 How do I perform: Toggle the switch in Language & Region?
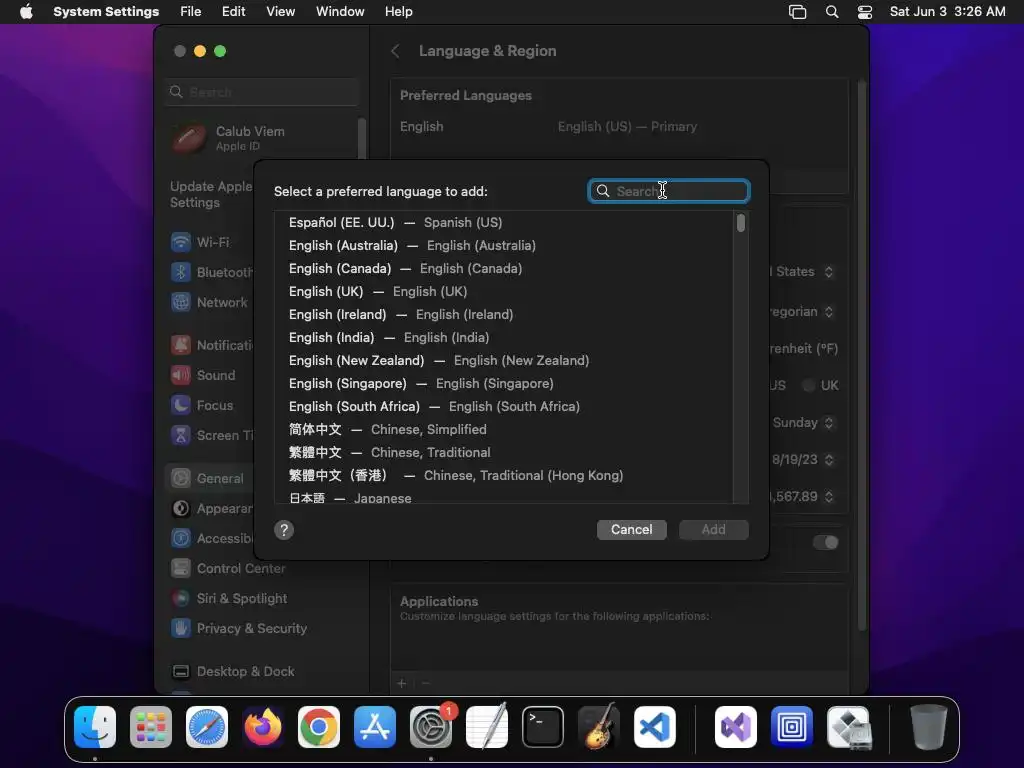pos(825,542)
